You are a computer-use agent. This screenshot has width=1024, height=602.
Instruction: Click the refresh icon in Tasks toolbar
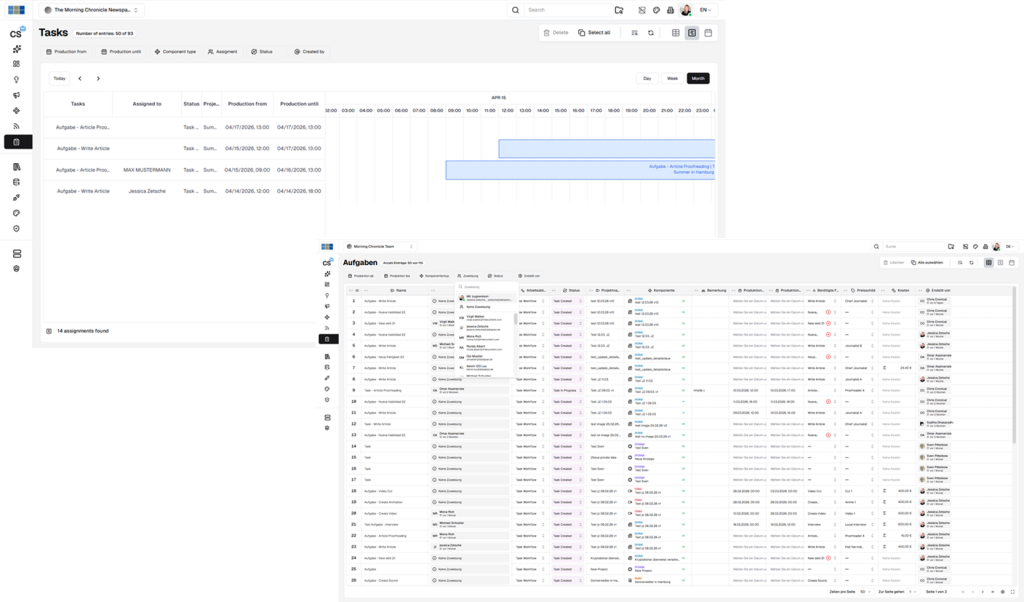[x=651, y=32]
